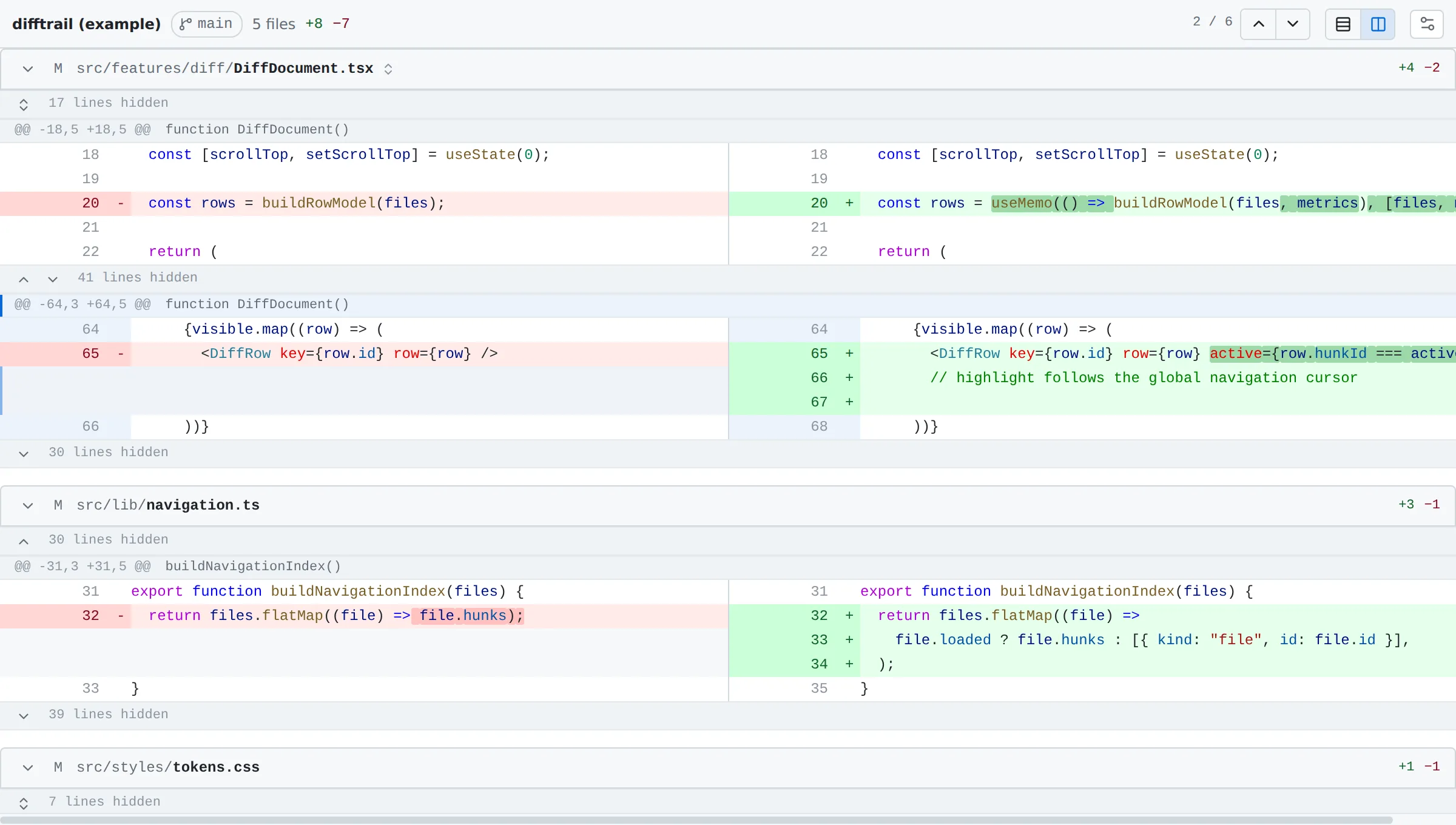The width and height of the screenshot is (1456, 825).
Task: Collapse the navigation.ts file section
Action: tap(28, 505)
